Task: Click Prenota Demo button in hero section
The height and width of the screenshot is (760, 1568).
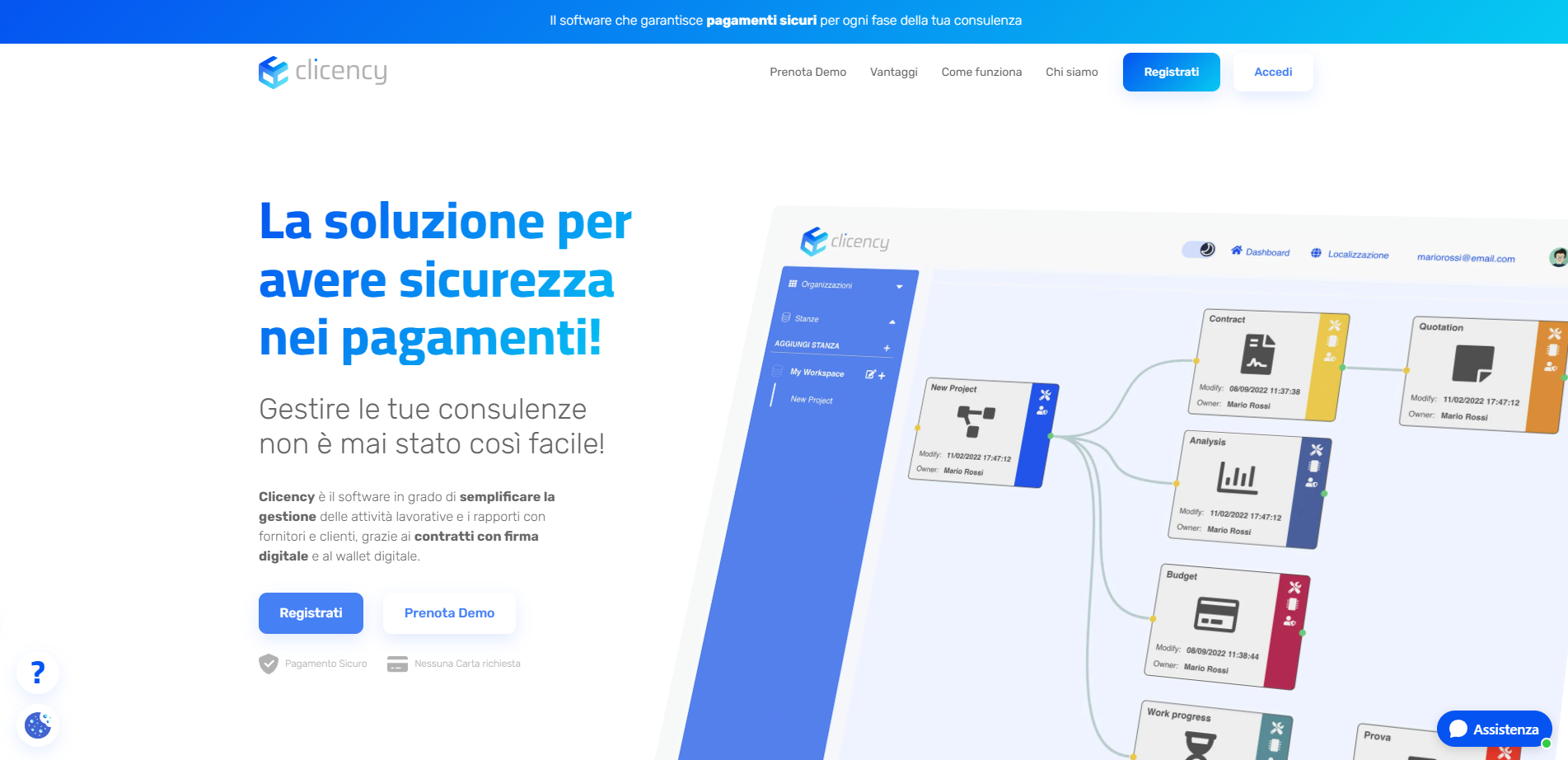Action: click(x=449, y=613)
